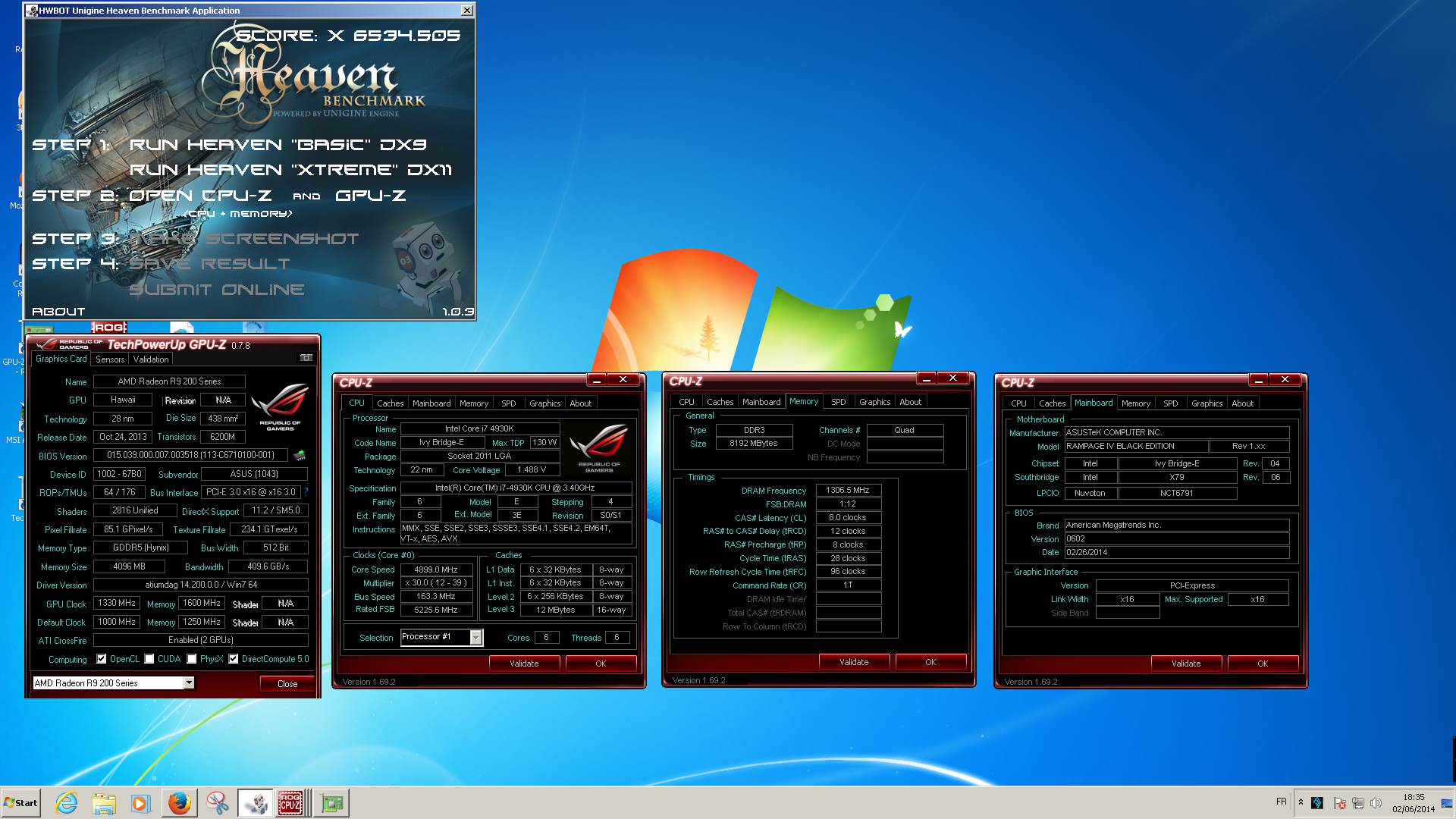Image resolution: width=1456 pixels, height=819 pixels.
Task: Show hidden tray icons arrow
Action: [1301, 802]
